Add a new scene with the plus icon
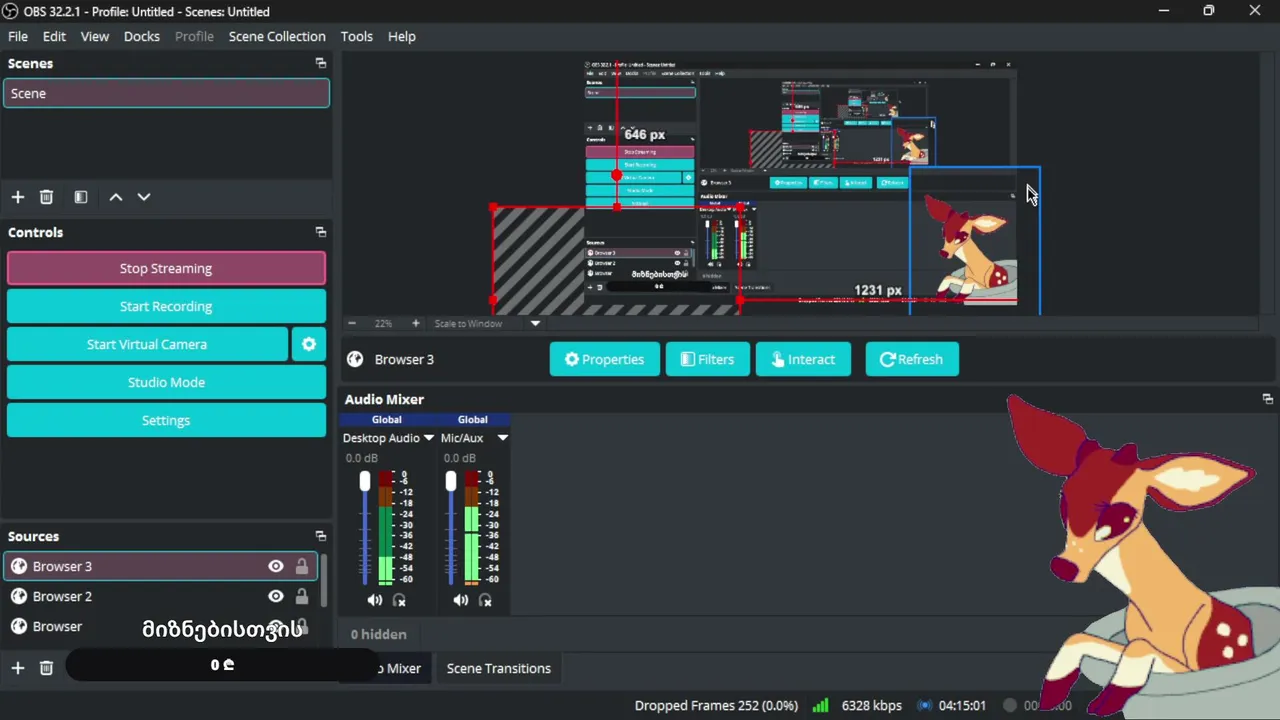Image resolution: width=1280 pixels, height=720 pixels. coord(17,197)
